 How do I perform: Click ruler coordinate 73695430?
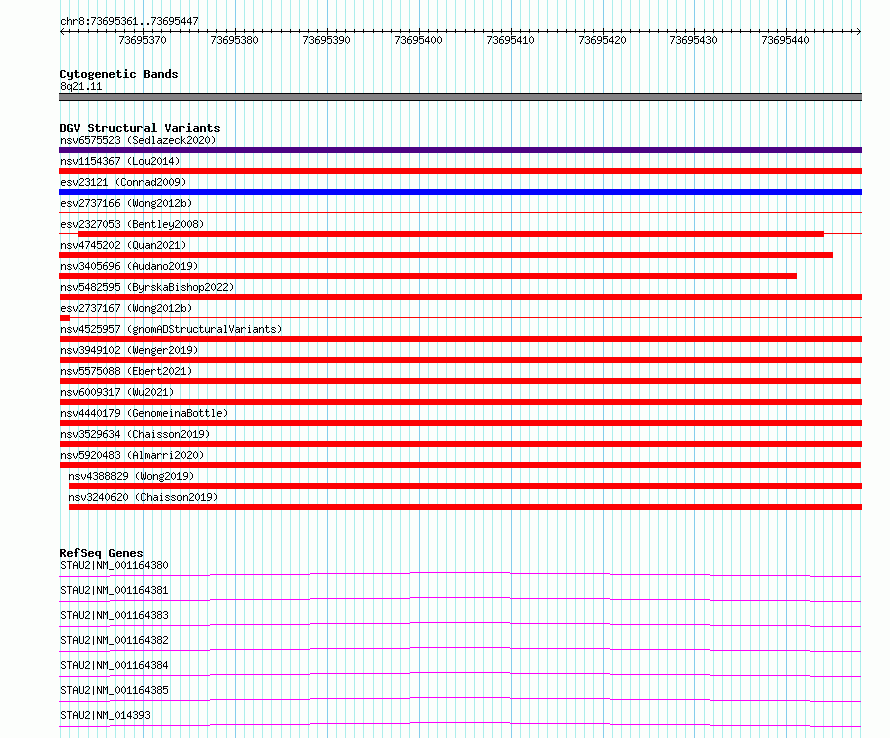(694, 40)
